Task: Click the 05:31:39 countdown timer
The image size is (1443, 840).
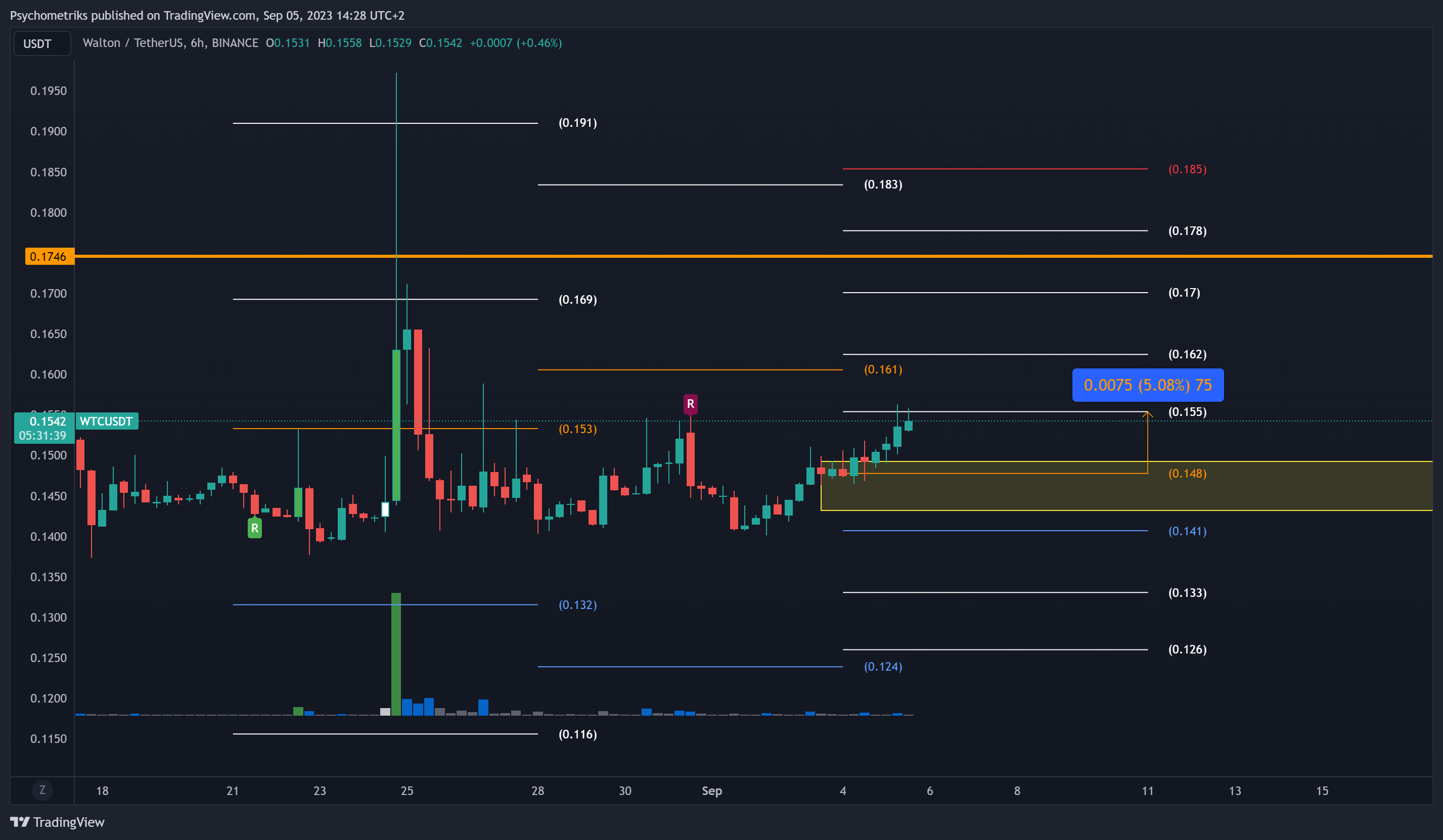Action: pyautogui.click(x=42, y=436)
